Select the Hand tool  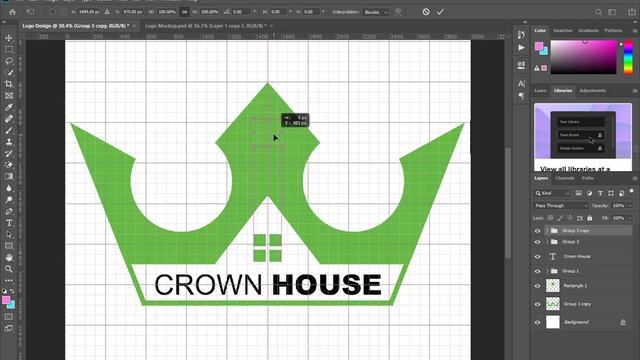click(x=9, y=258)
